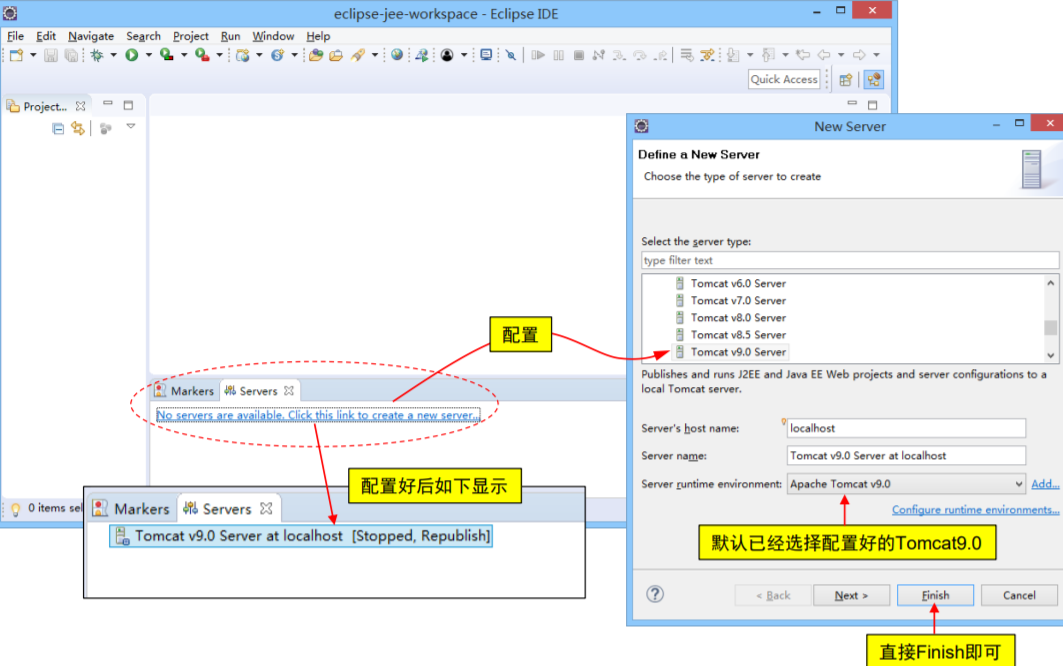Click the Step Over icon
The image size is (1063, 666).
[639, 56]
